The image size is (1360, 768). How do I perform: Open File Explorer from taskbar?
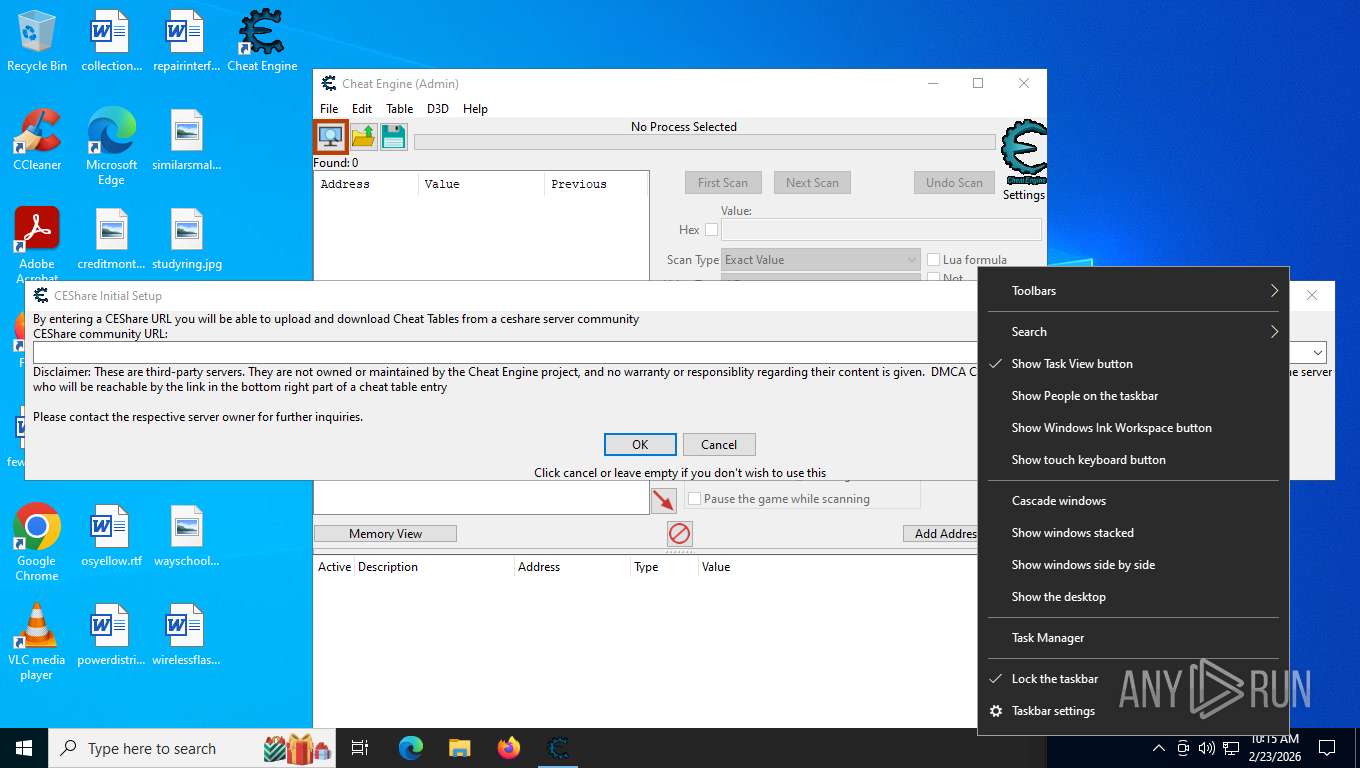coord(460,748)
